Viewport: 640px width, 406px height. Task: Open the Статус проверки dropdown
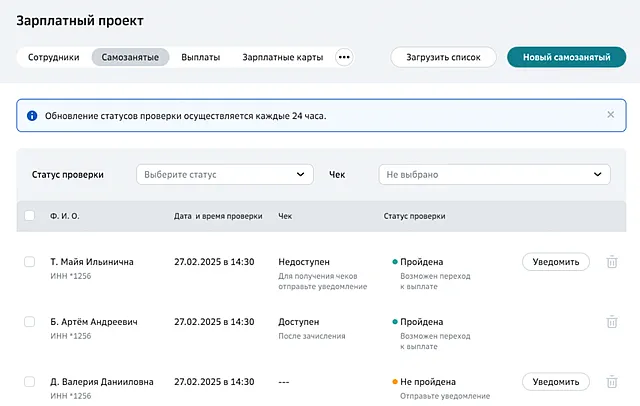pyautogui.click(x=225, y=175)
